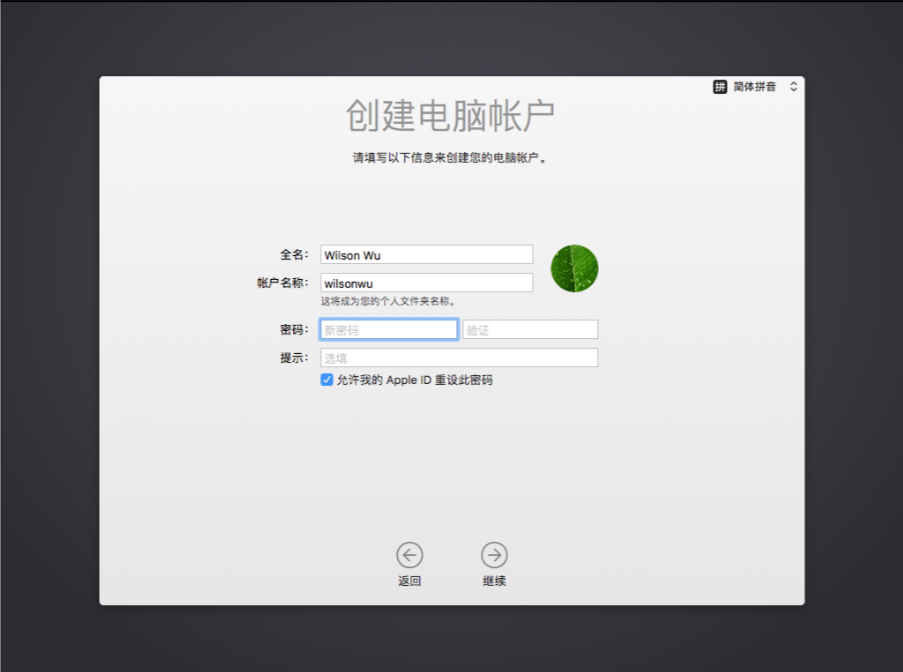
Task: Focus the 验证 verify password field
Action: pos(530,329)
